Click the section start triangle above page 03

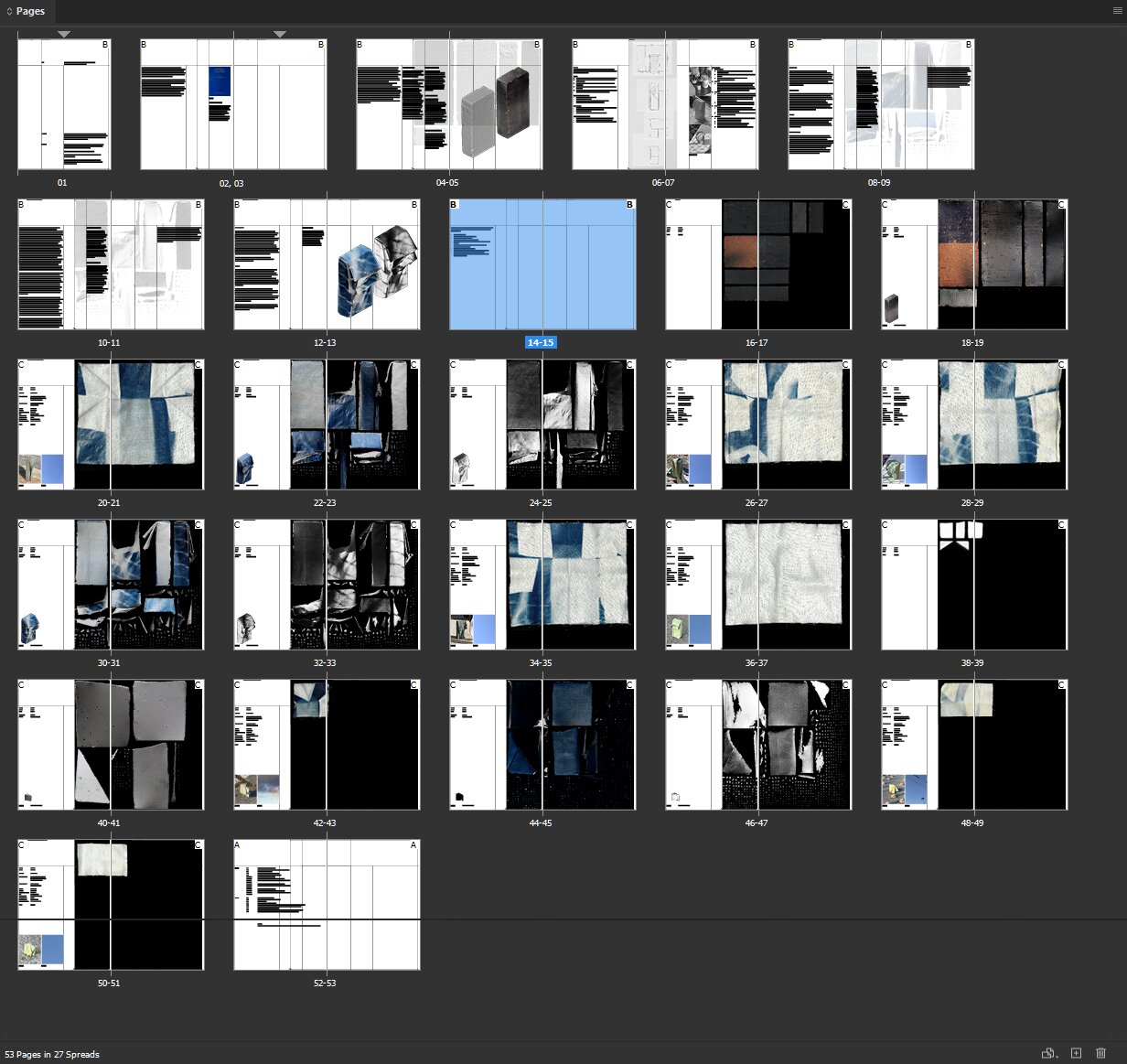[280, 34]
